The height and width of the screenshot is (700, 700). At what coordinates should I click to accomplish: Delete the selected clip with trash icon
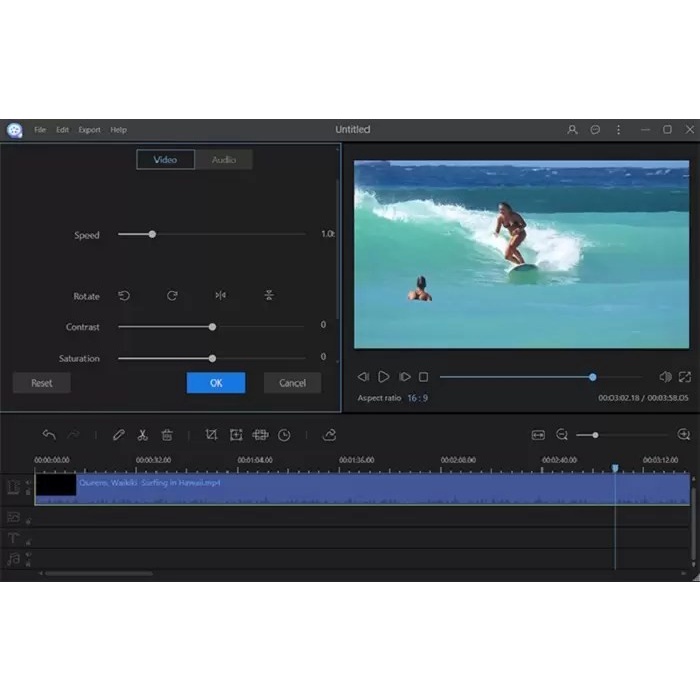click(x=167, y=435)
